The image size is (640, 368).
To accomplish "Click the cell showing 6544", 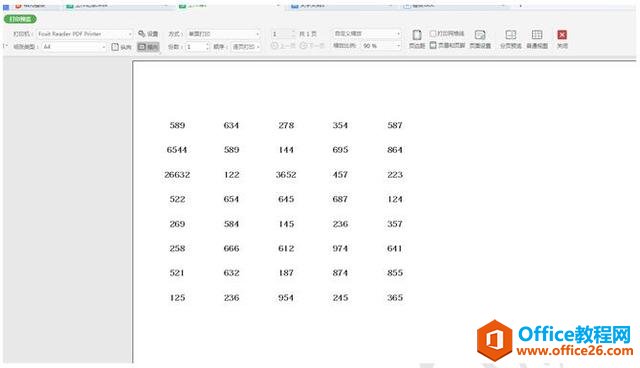I will (x=177, y=150).
